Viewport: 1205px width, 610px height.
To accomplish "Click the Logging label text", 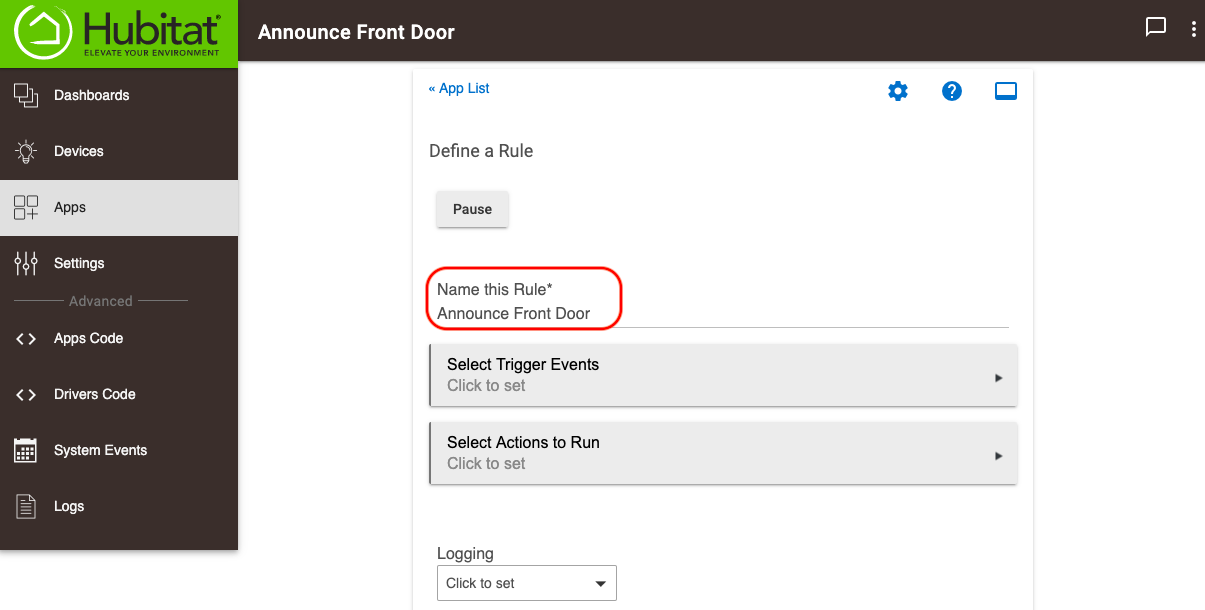I will 465,553.
